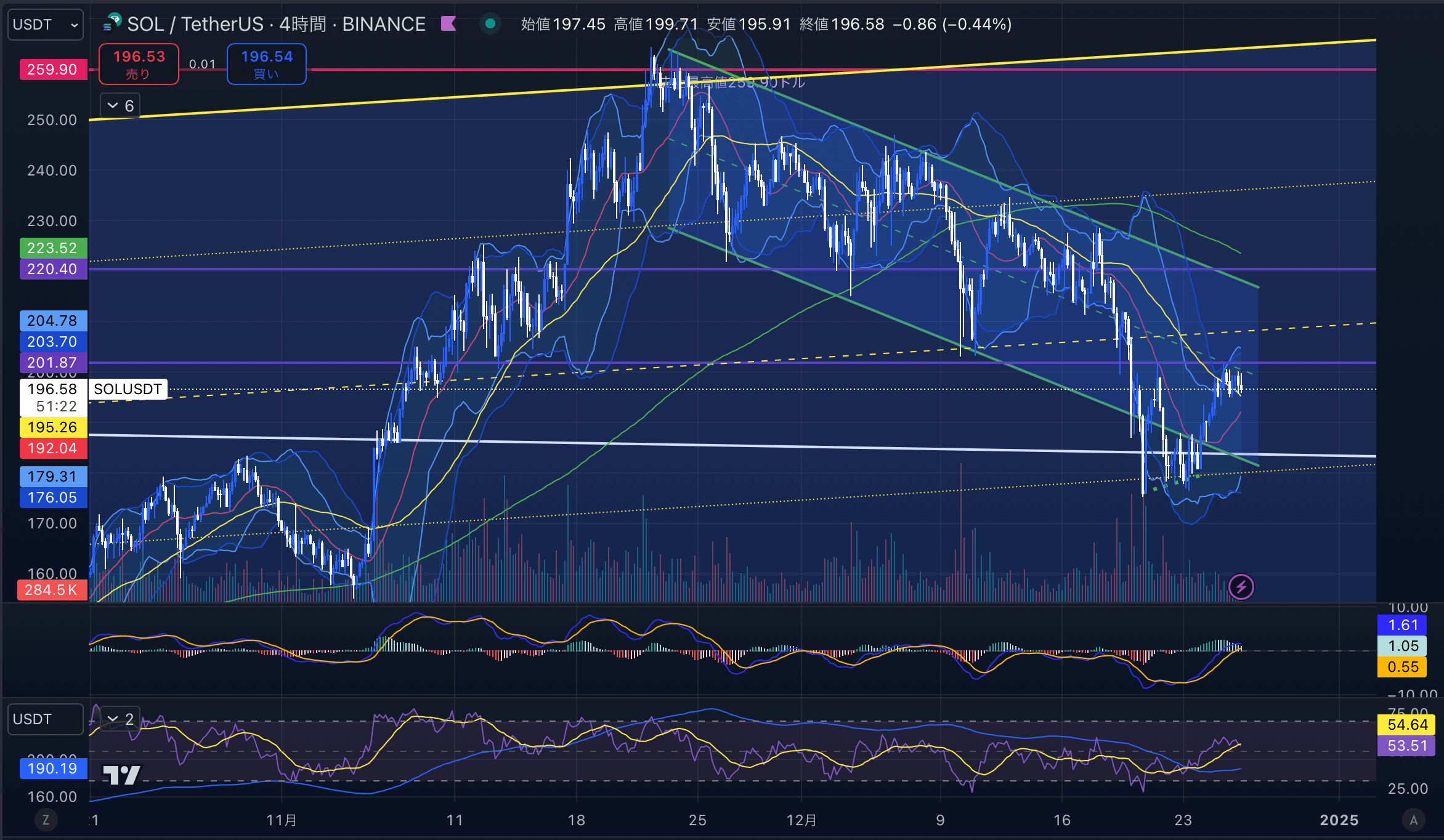Screen dimensions: 1444x840
Task: Click the A auto-scale button at bottom right
Action: coord(1414,820)
